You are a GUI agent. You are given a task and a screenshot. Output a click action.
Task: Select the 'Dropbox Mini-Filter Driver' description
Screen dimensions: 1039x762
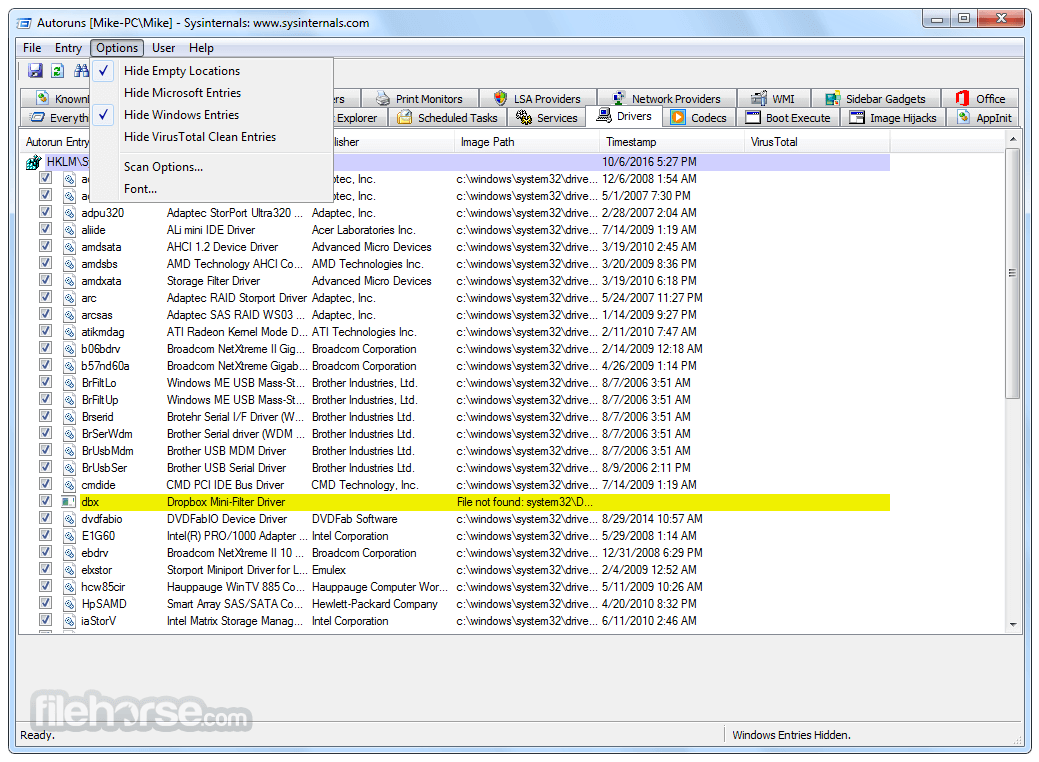pos(225,502)
